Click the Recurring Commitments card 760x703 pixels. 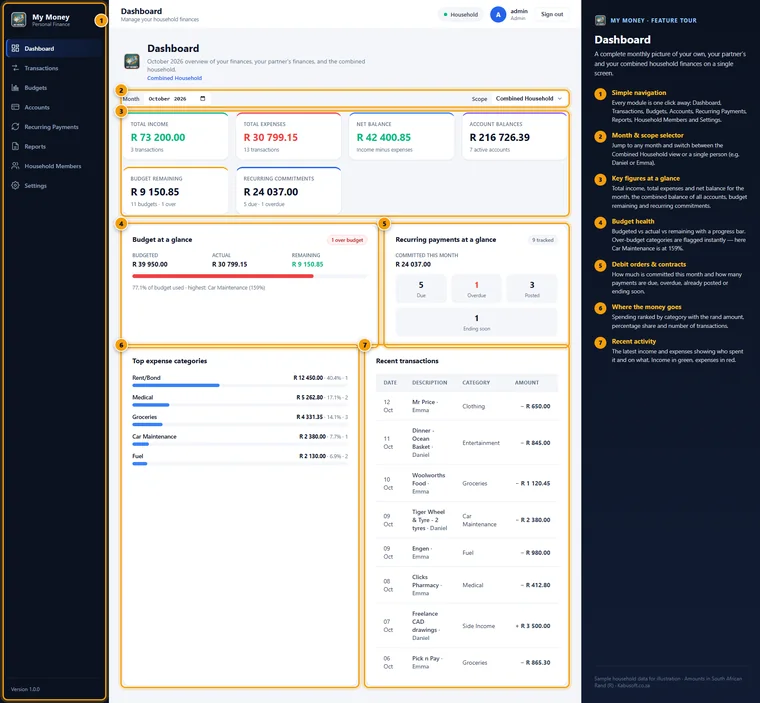(x=288, y=191)
